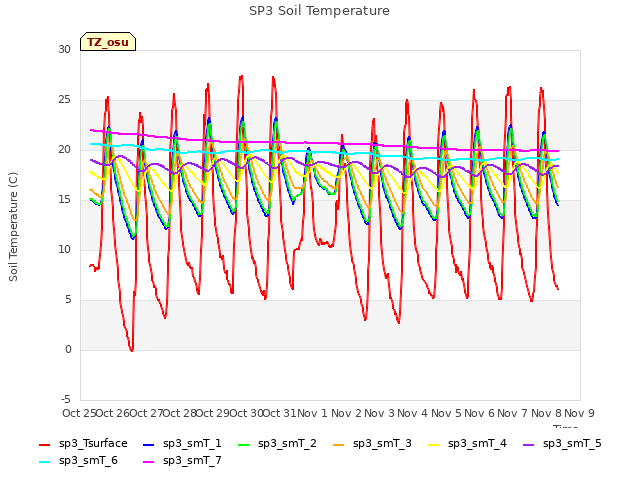Image resolution: width=640 pixels, height=480 pixels.
Task: Toggle the sp3_smT_4 legend entry
Action: tap(467, 444)
